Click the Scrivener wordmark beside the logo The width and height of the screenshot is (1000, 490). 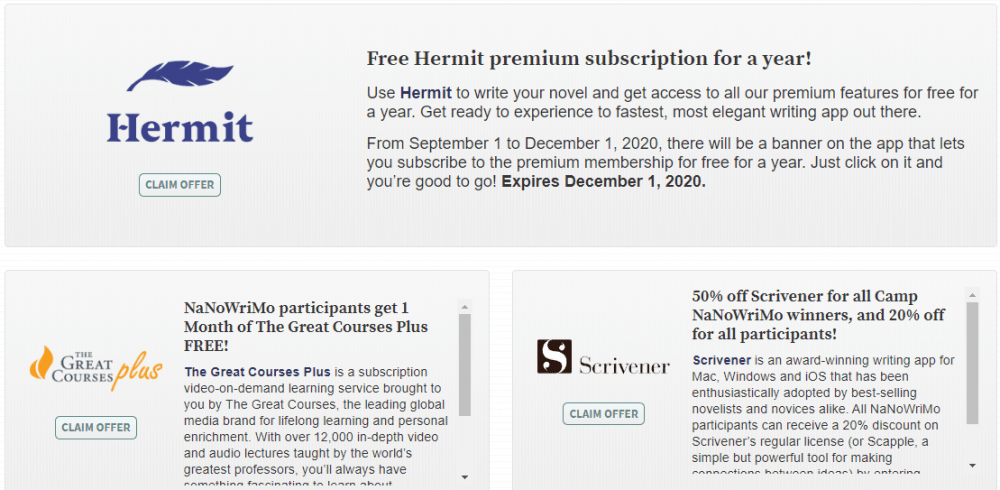[x=624, y=364]
